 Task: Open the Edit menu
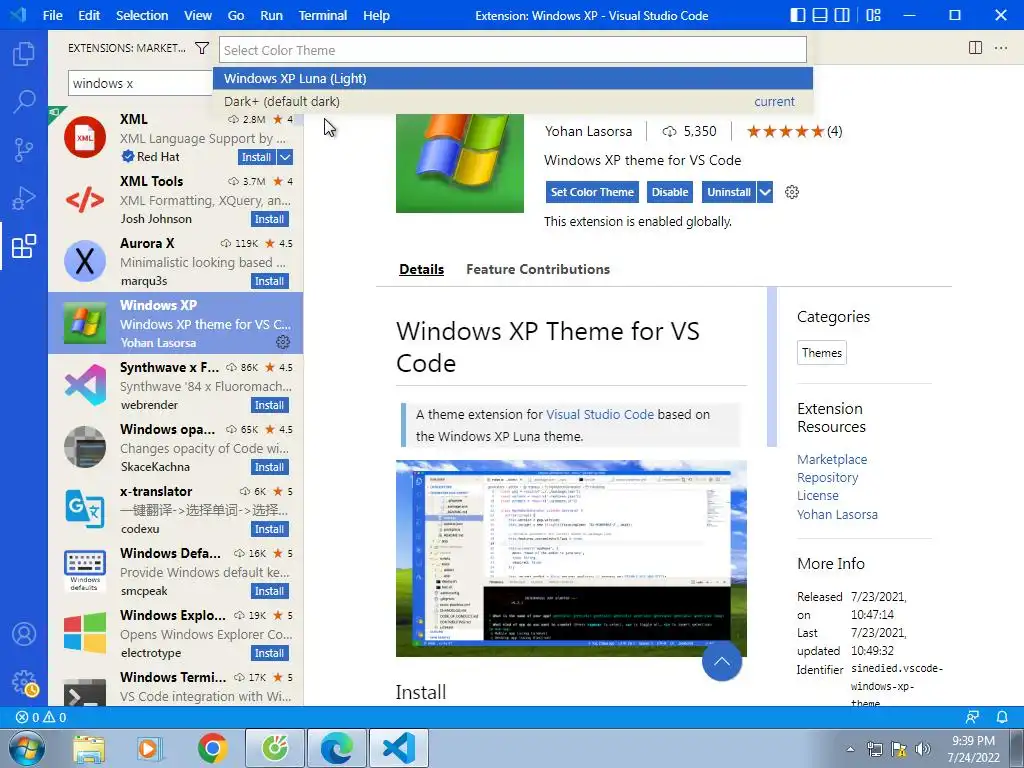(x=89, y=15)
